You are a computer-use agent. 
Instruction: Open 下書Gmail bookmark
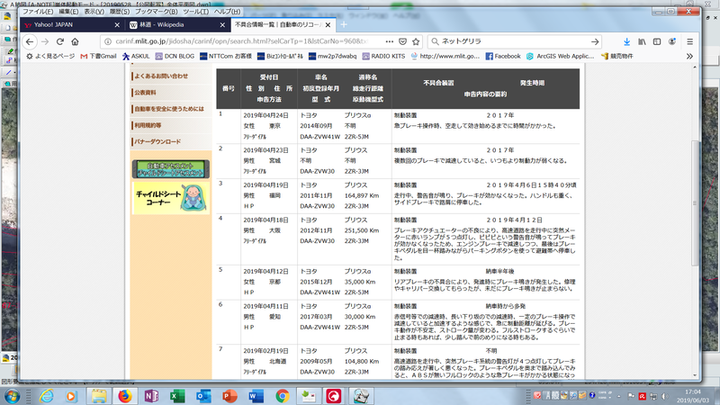[98, 56]
